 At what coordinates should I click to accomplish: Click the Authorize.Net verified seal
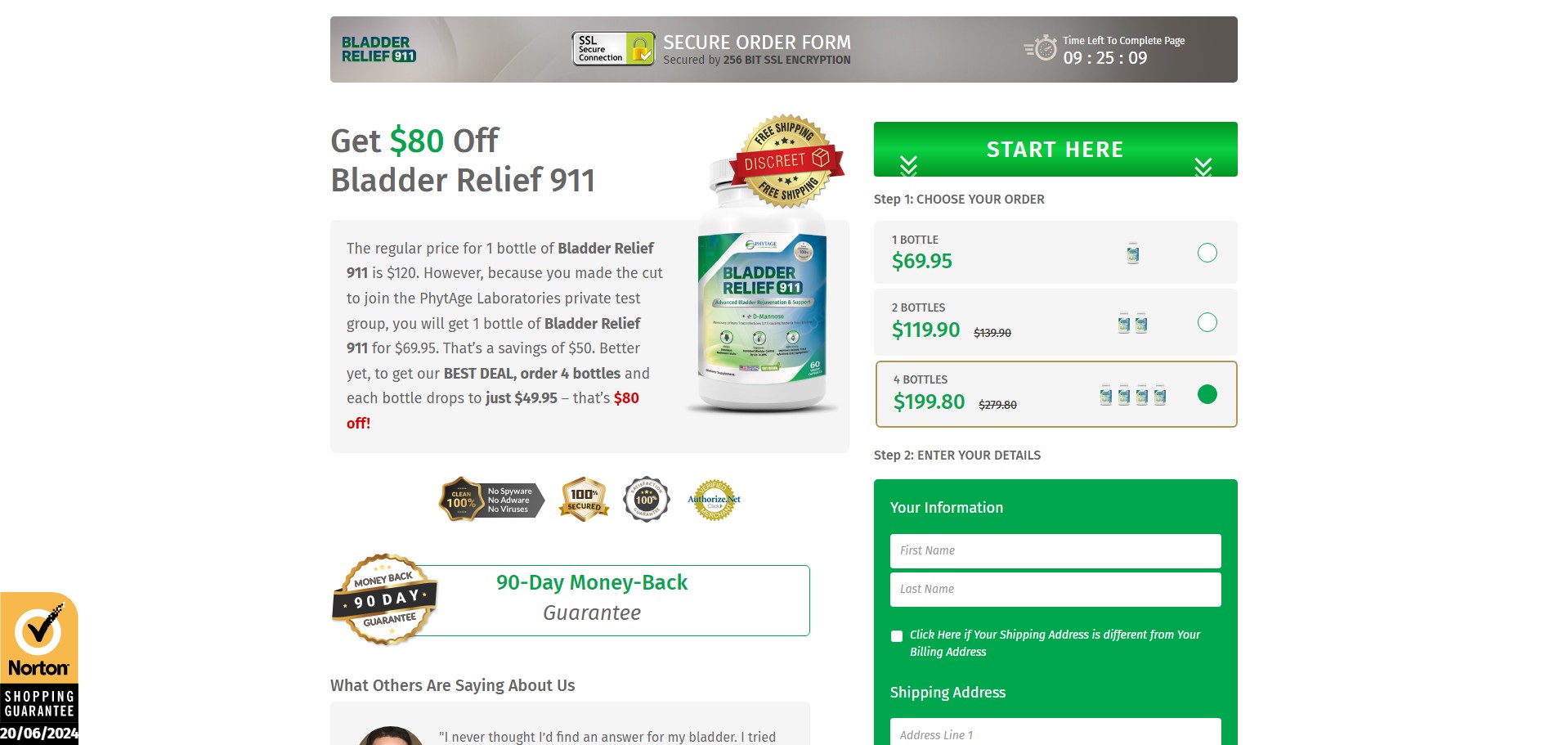point(714,500)
